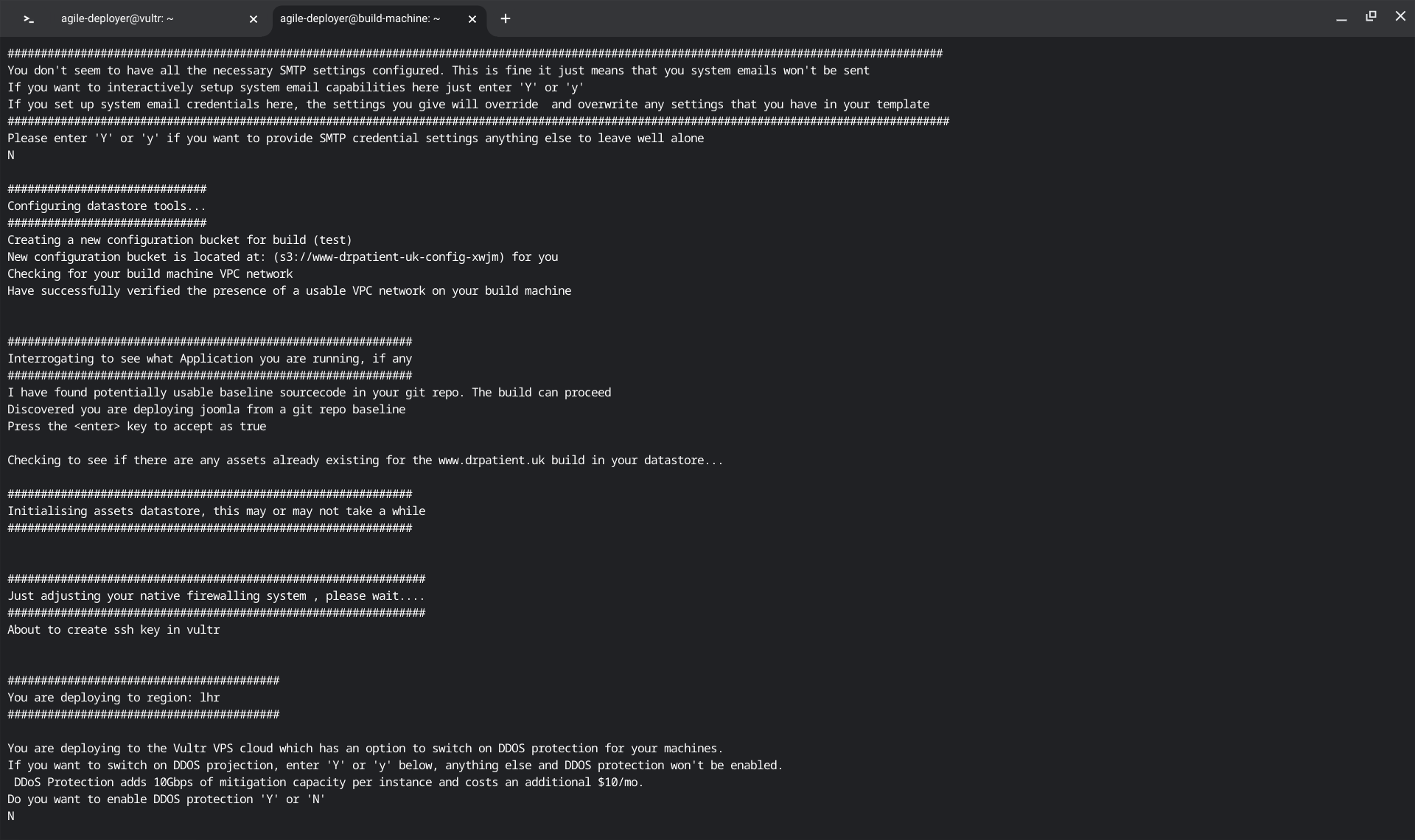Click the 'Initialising assets datastore' message
Viewport: 1415px width, 840px height.
(x=217, y=511)
